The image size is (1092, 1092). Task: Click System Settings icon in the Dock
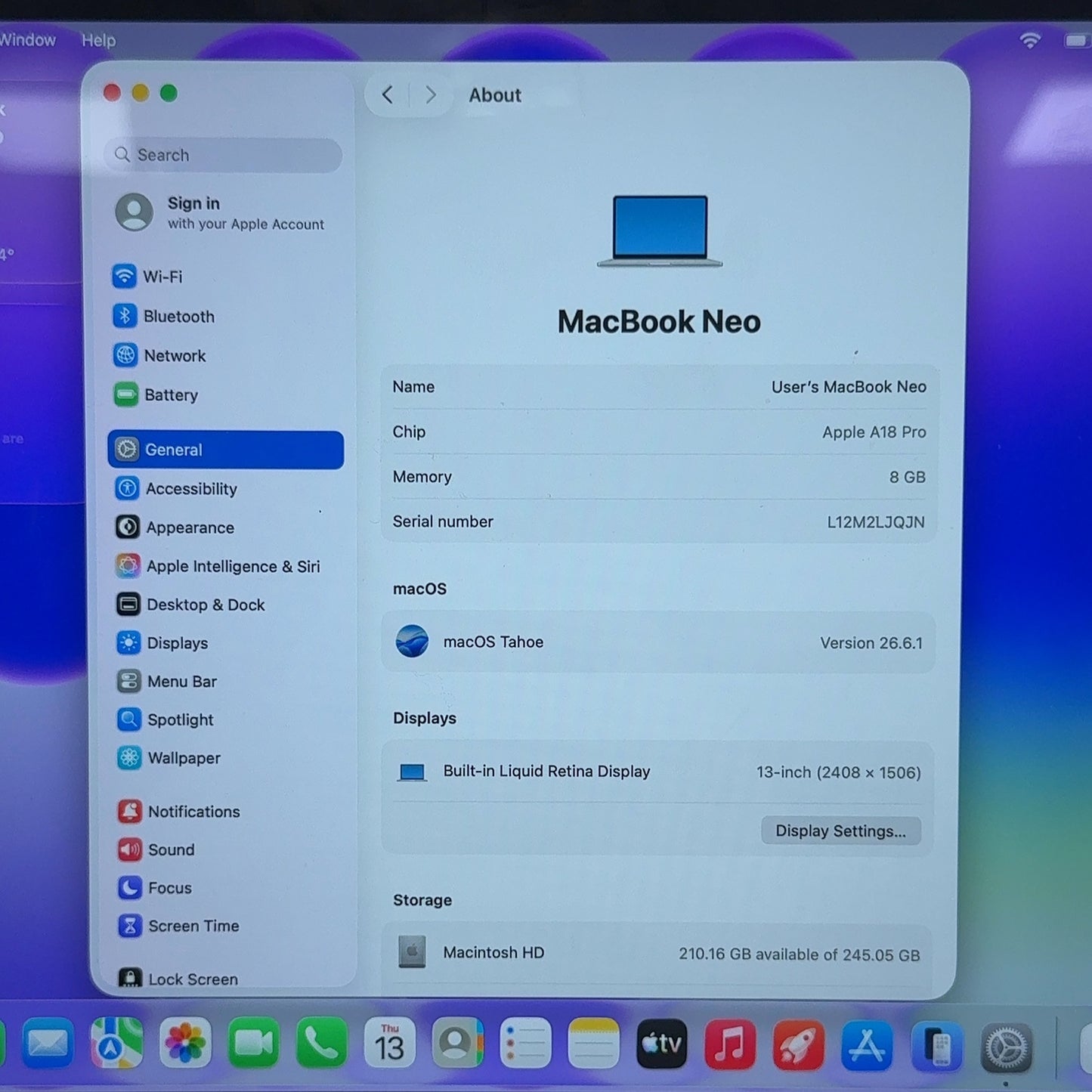point(1006,1048)
